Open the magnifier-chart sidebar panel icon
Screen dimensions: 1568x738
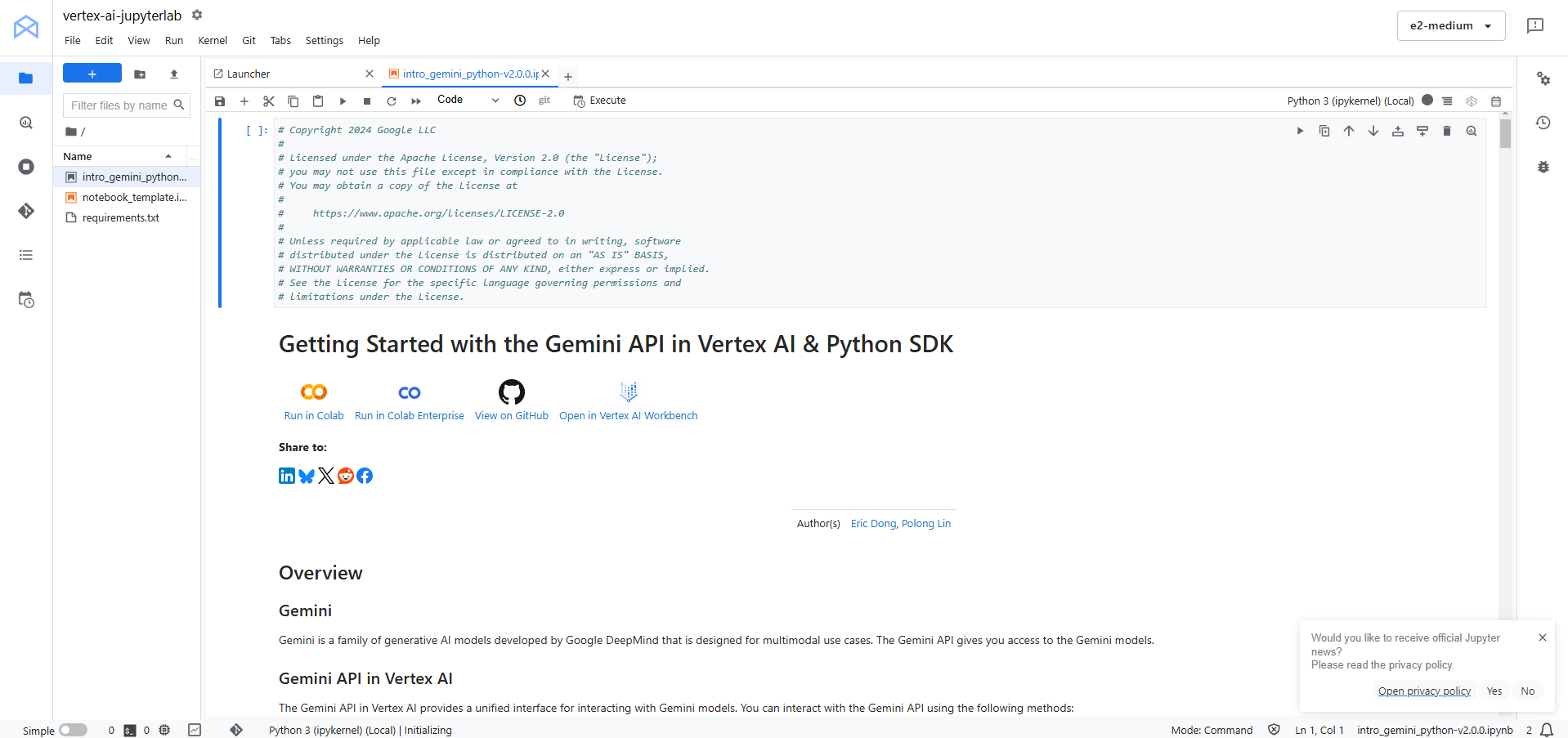click(26, 123)
